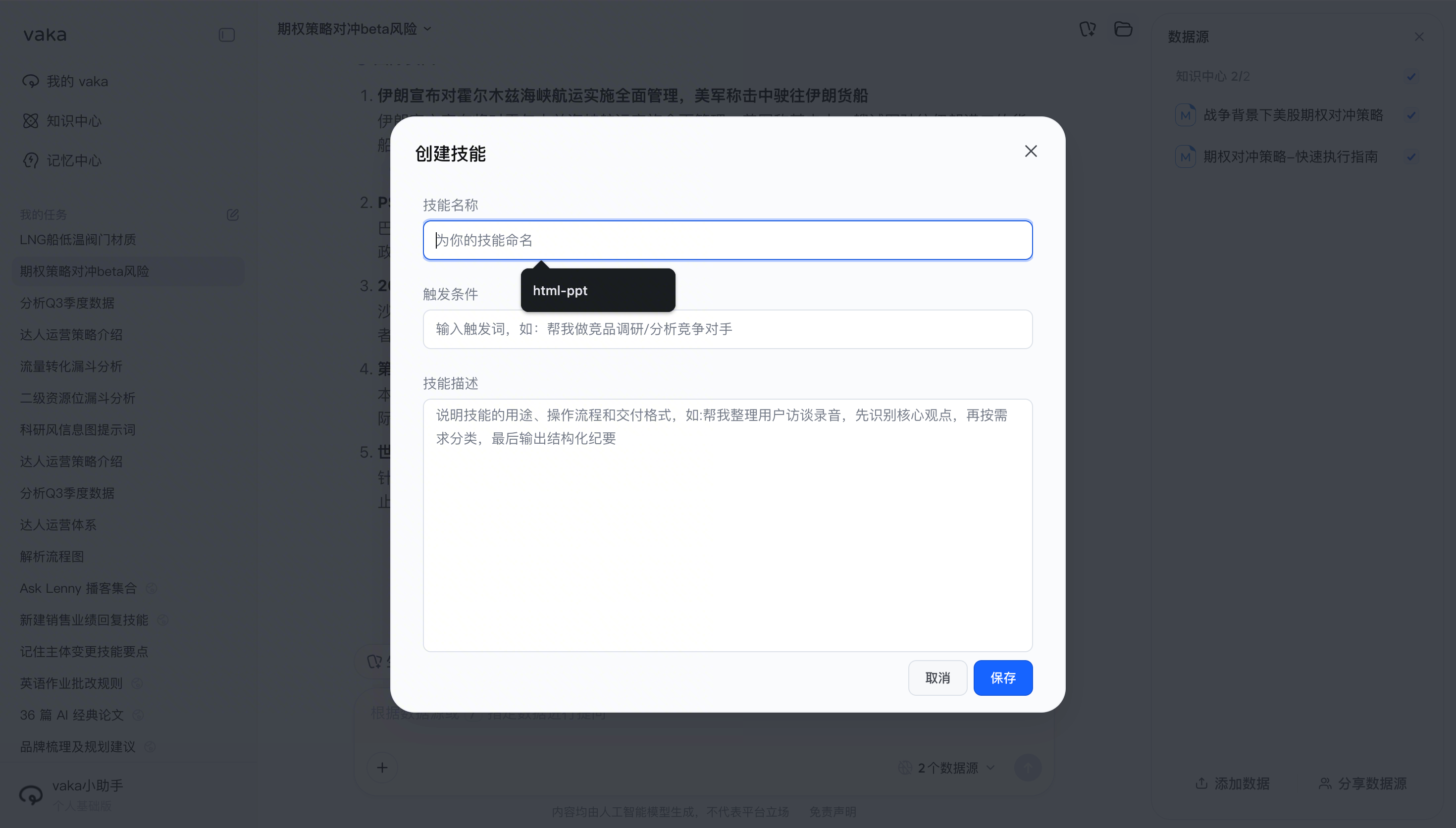Uncheck 期权对冲策略–快速执行指南 data source
1456x828 pixels.
pyautogui.click(x=1411, y=157)
